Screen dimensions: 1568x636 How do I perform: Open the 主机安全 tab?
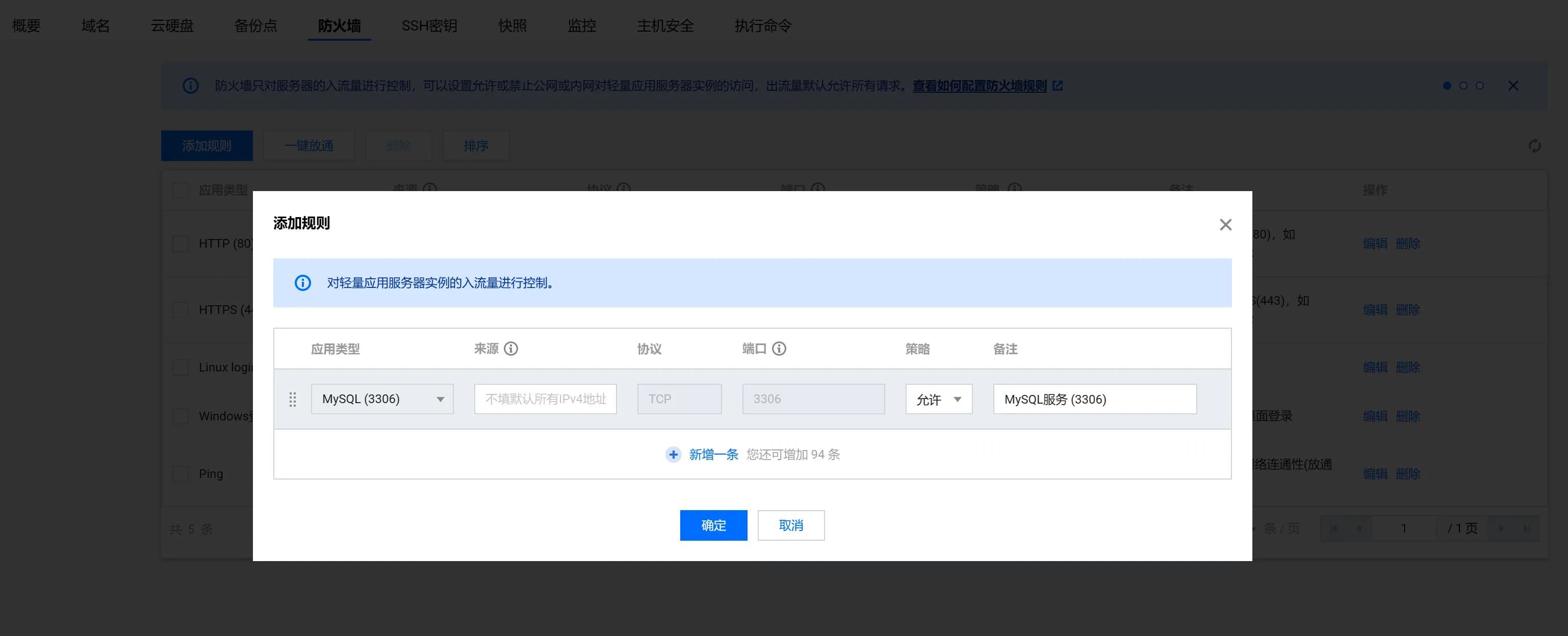point(665,25)
